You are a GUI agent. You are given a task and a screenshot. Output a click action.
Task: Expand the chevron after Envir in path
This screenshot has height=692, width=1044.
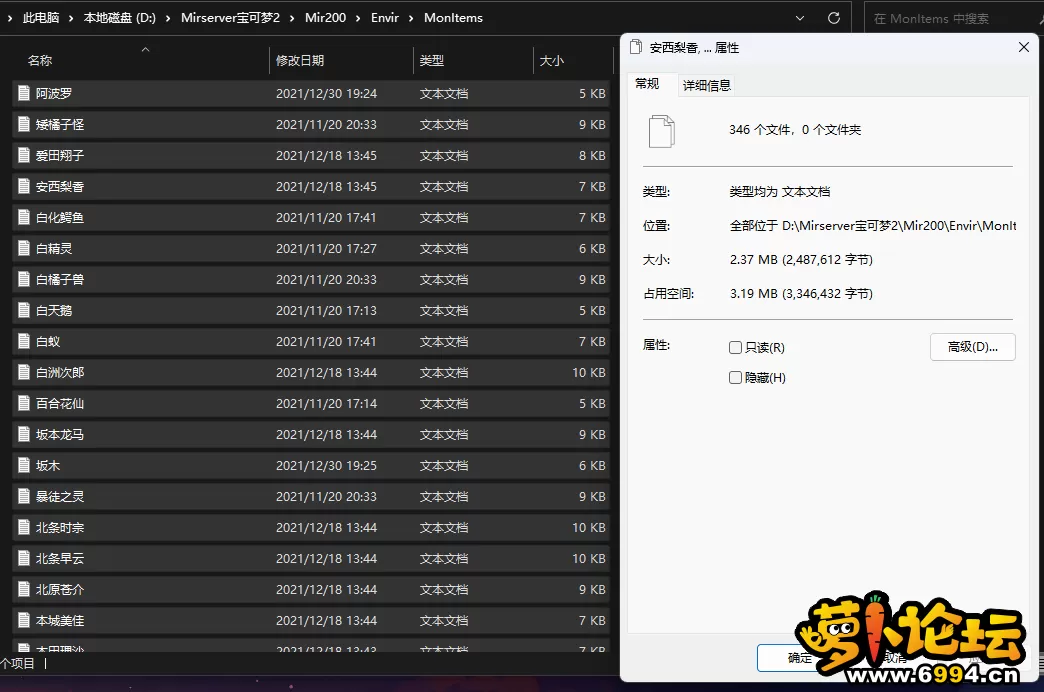[410, 18]
